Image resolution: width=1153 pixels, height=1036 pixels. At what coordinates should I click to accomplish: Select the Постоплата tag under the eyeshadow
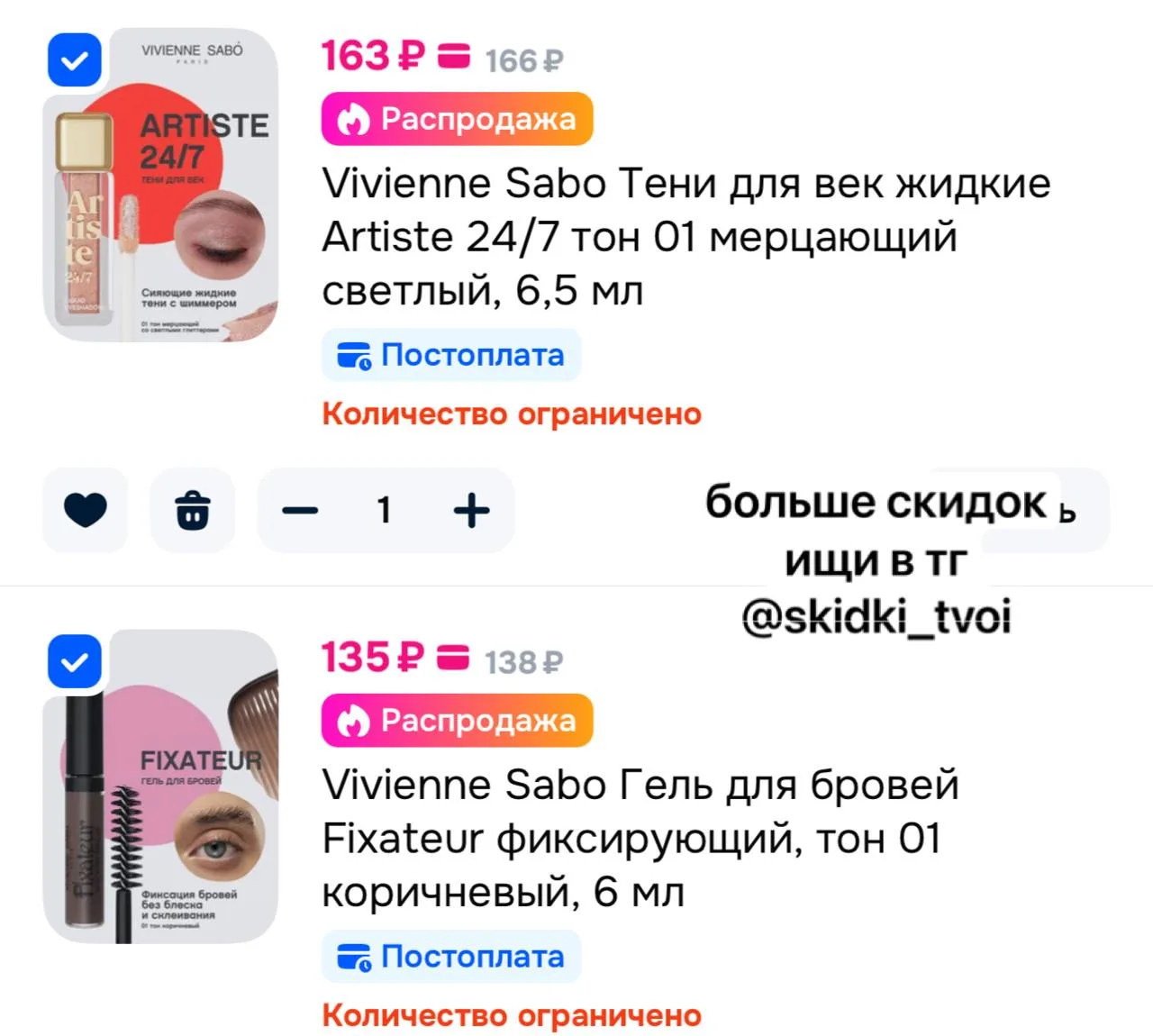coord(451,355)
